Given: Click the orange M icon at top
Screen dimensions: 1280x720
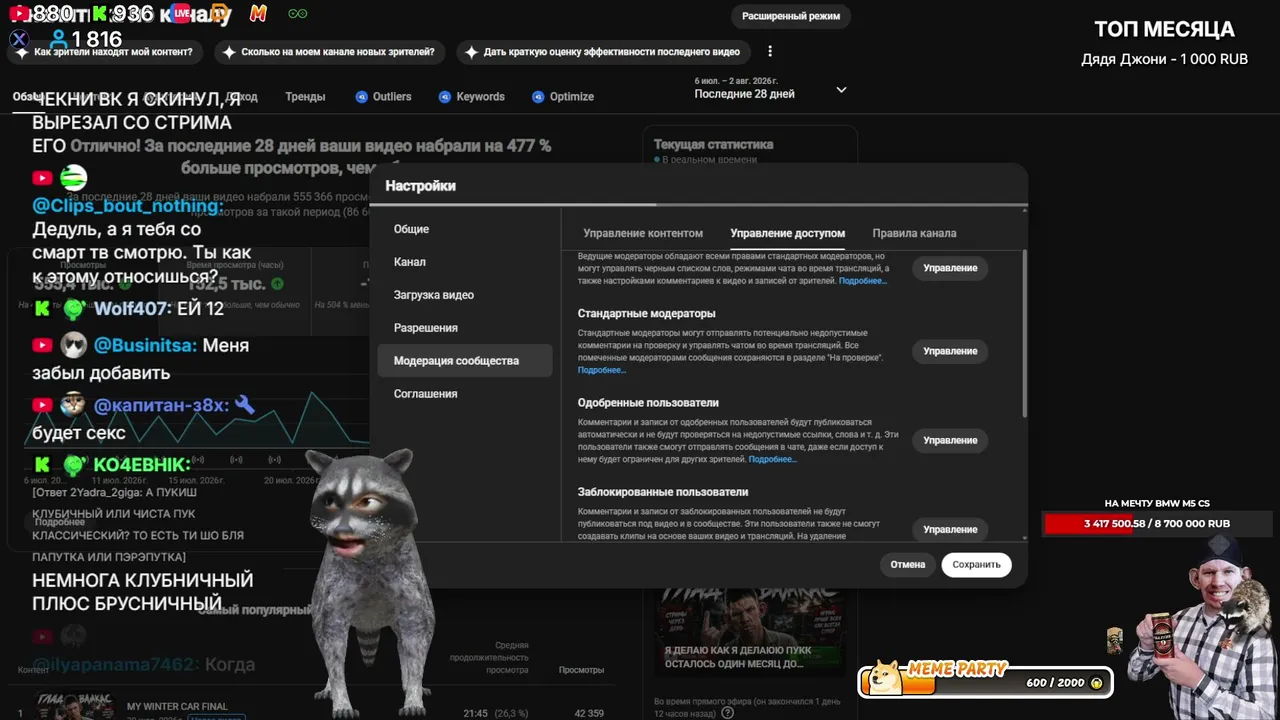Looking at the screenshot, I should tap(258, 14).
